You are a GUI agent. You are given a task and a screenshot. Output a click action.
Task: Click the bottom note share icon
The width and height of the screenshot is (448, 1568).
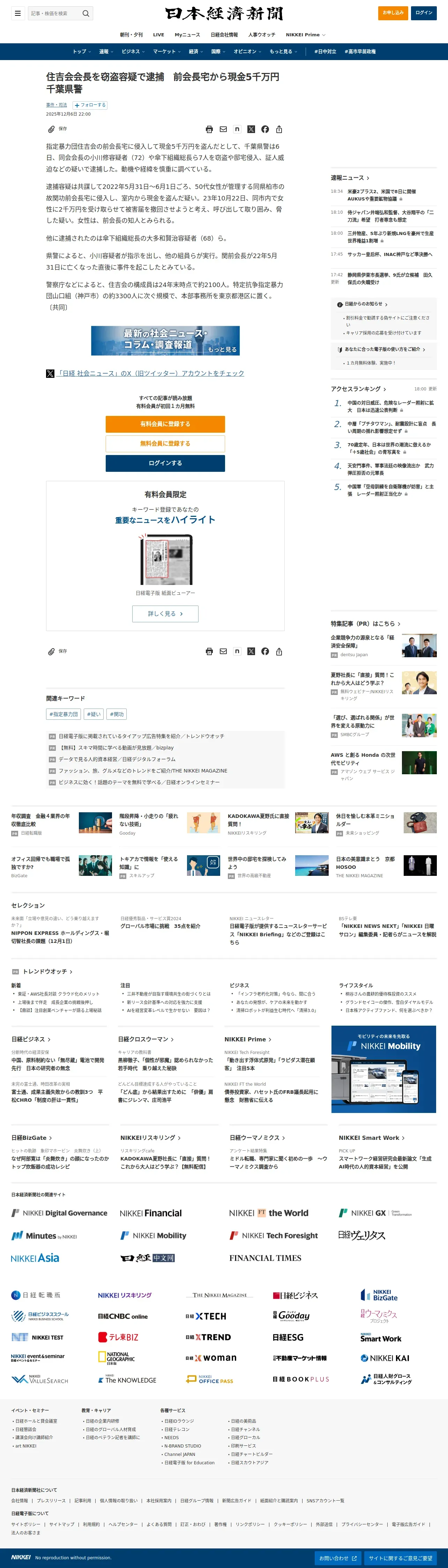[x=237, y=651]
